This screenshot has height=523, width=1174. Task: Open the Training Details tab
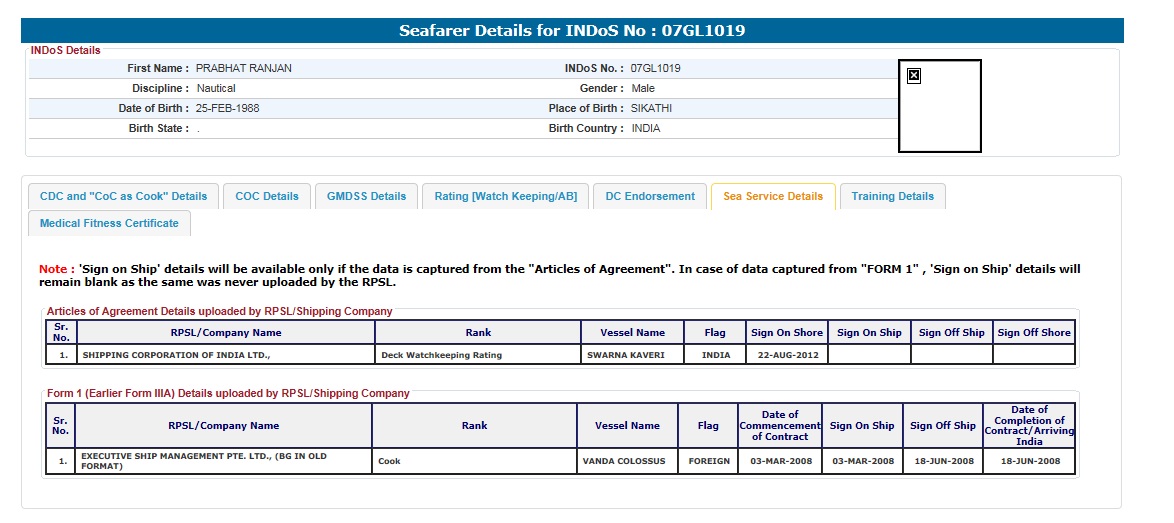pyautogui.click(x=892, y=197)
